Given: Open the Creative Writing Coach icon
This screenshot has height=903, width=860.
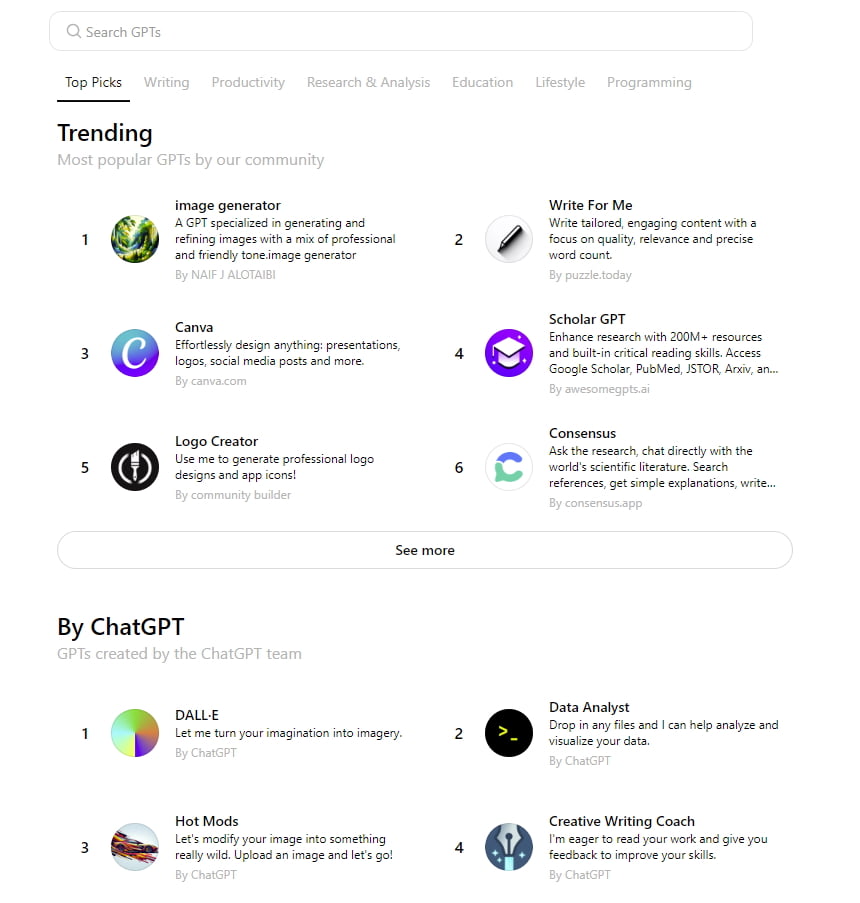Looking at the screenshot, I should point(509,847).
